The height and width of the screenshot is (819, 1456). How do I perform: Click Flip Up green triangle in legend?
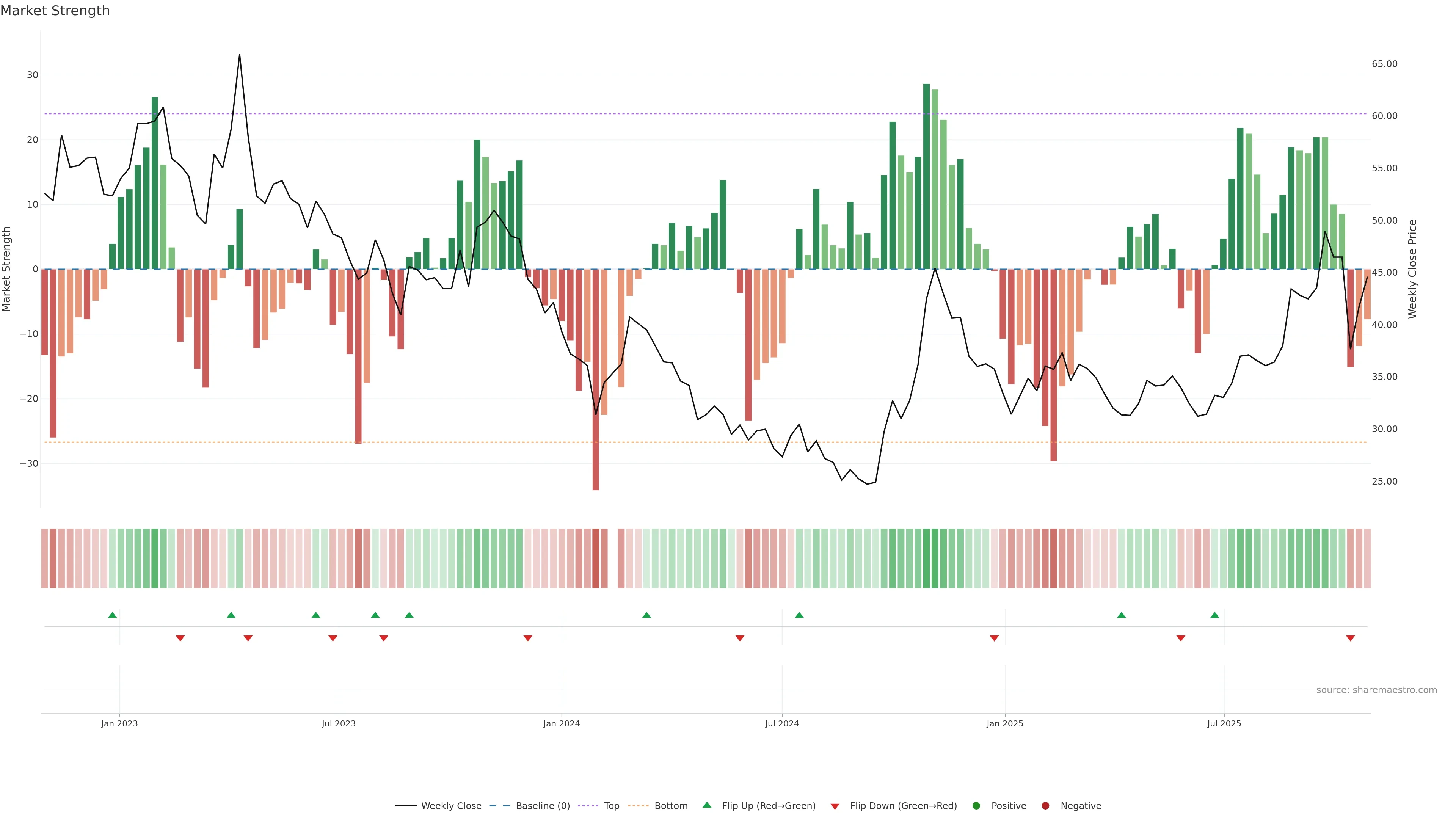click(706, 805)
